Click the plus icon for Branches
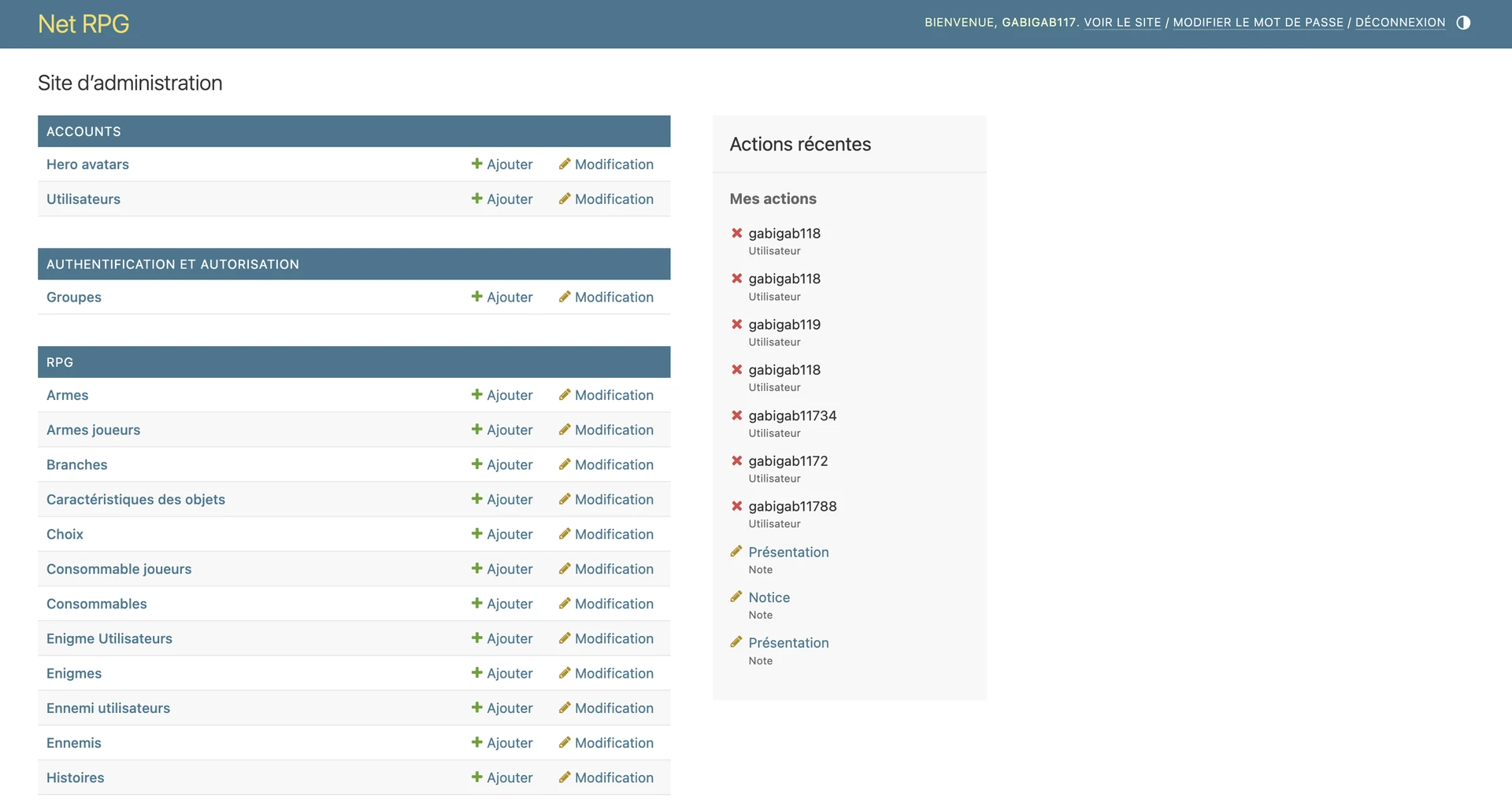 [476, 464]
